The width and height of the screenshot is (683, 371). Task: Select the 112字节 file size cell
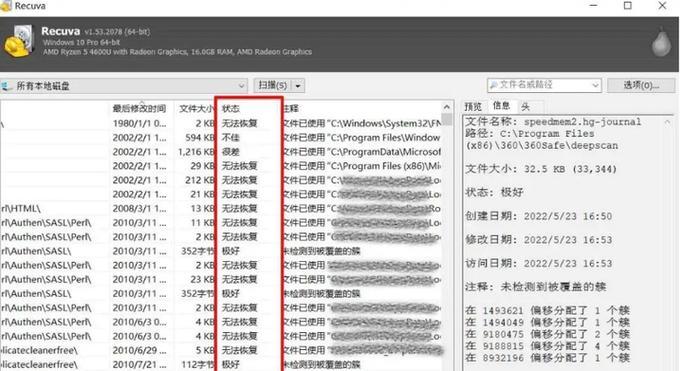(198, 364)
